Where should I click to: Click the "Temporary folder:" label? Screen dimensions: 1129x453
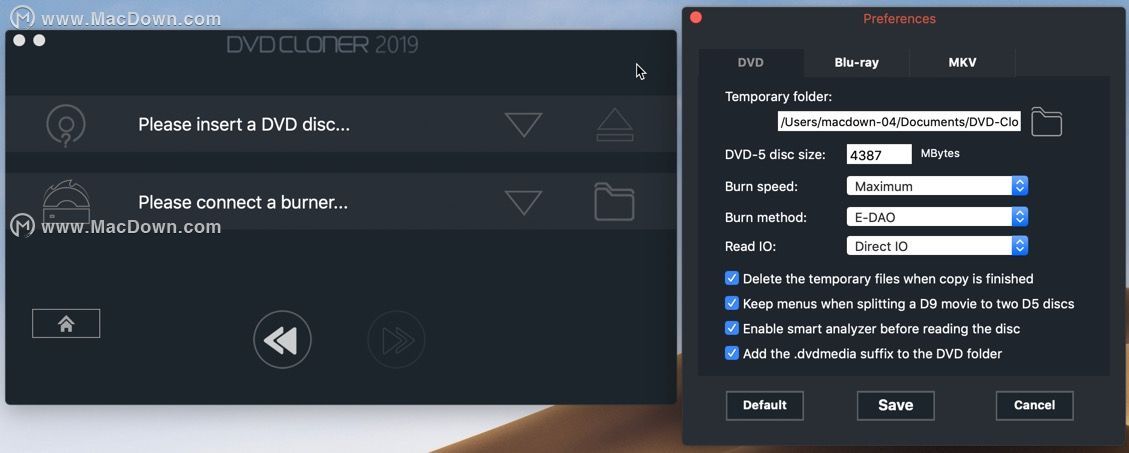778,97
